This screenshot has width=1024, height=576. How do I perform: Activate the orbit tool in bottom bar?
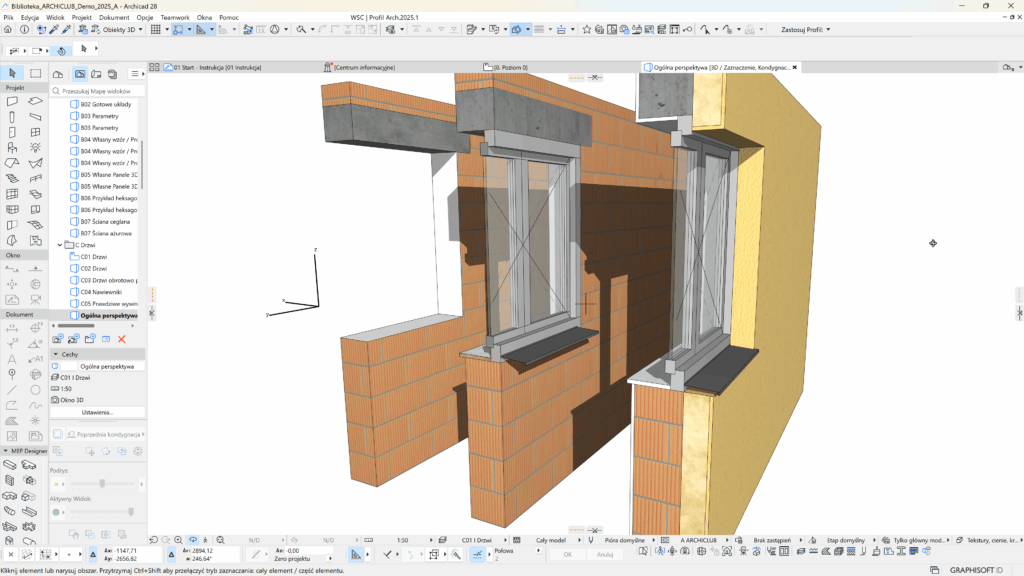[x=193, y=540]
